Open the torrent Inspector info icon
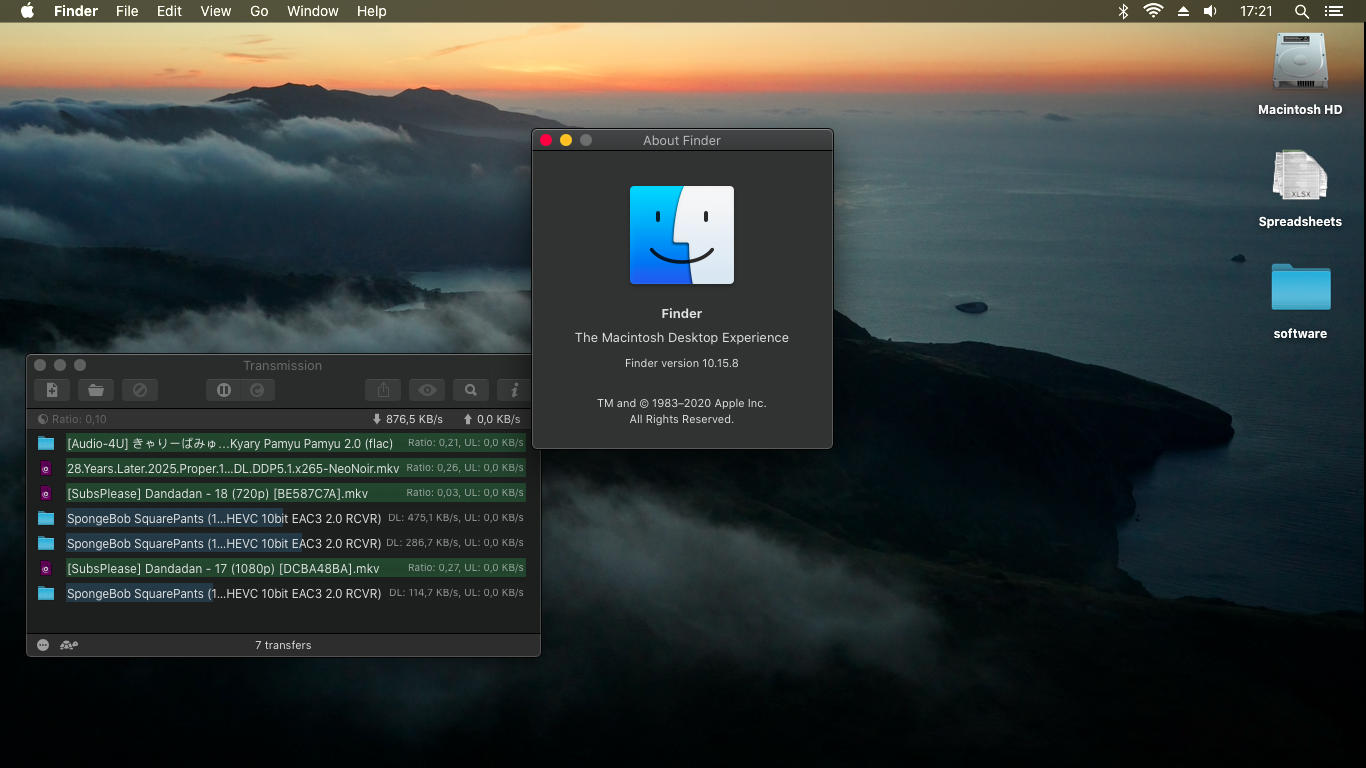This screenshot has width=1366, height=768. point(515,390)
